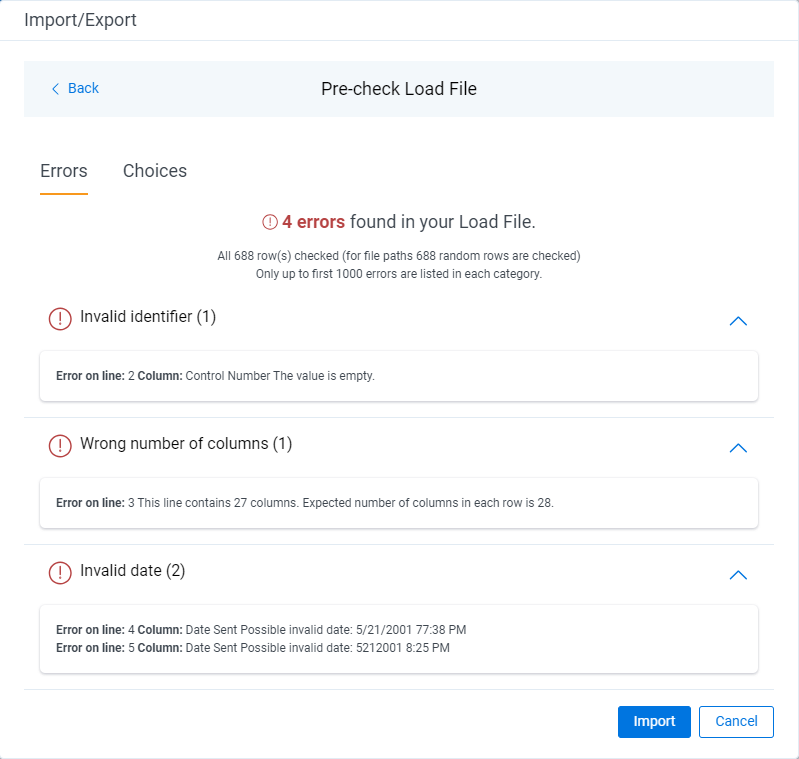
Task: Switch to the Errors tab
Action: pyautogui.click(x=64, y=171)
